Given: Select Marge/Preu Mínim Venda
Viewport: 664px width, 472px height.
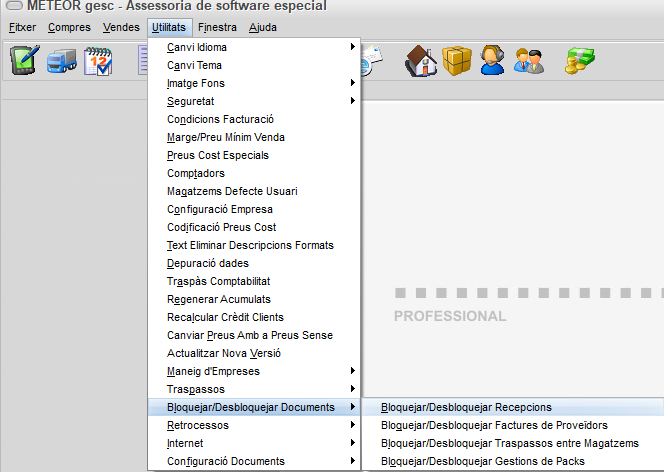Looking at the screenshot, I should coord(254,137).
